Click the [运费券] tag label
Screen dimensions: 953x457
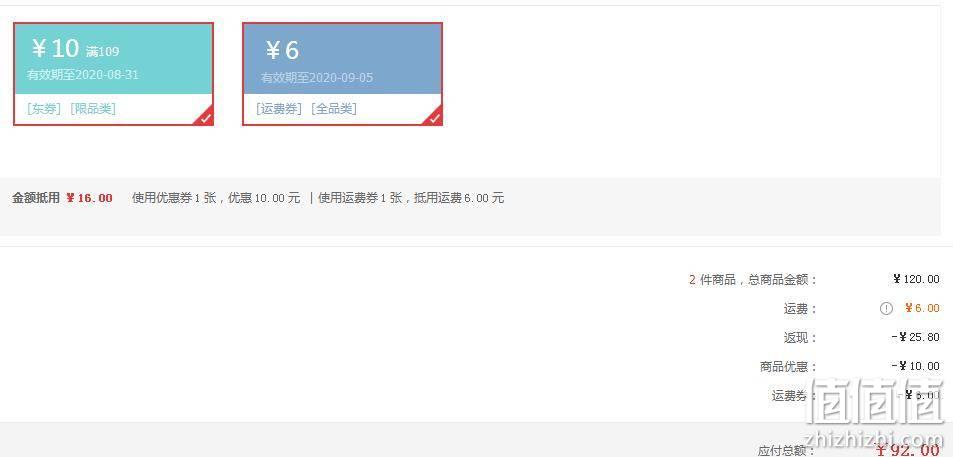(279, 109)
